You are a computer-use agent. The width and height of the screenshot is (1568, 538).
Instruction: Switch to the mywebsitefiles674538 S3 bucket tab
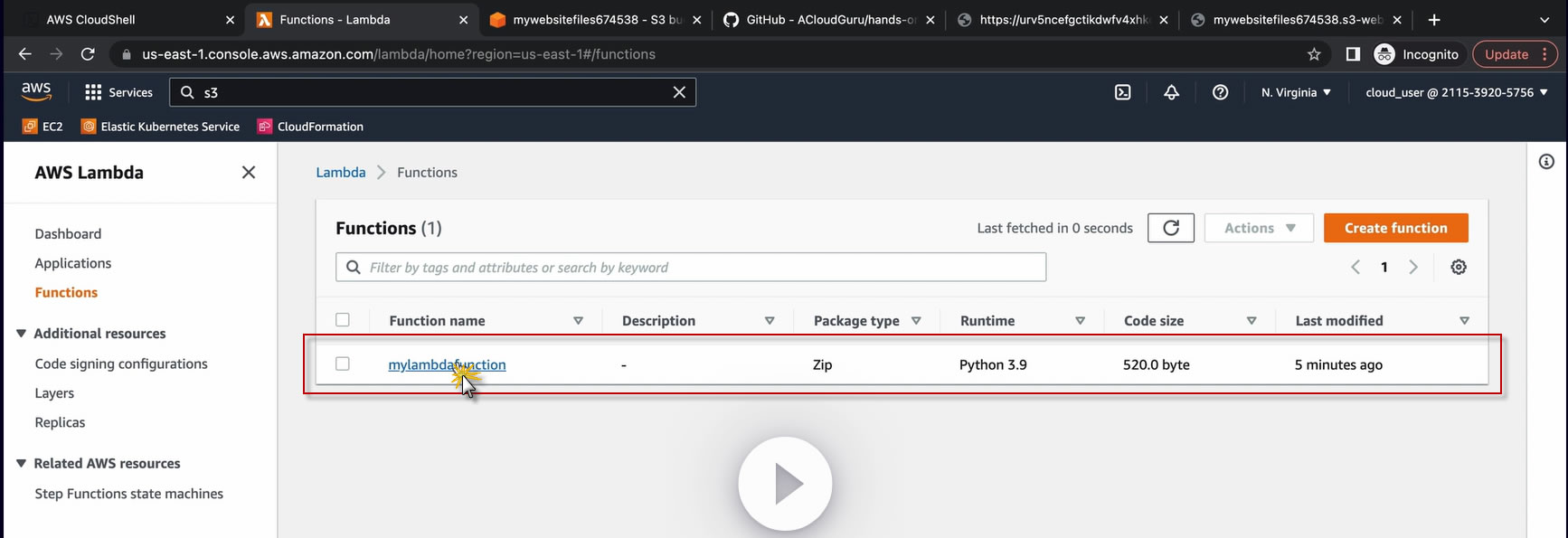click(598, 20)
